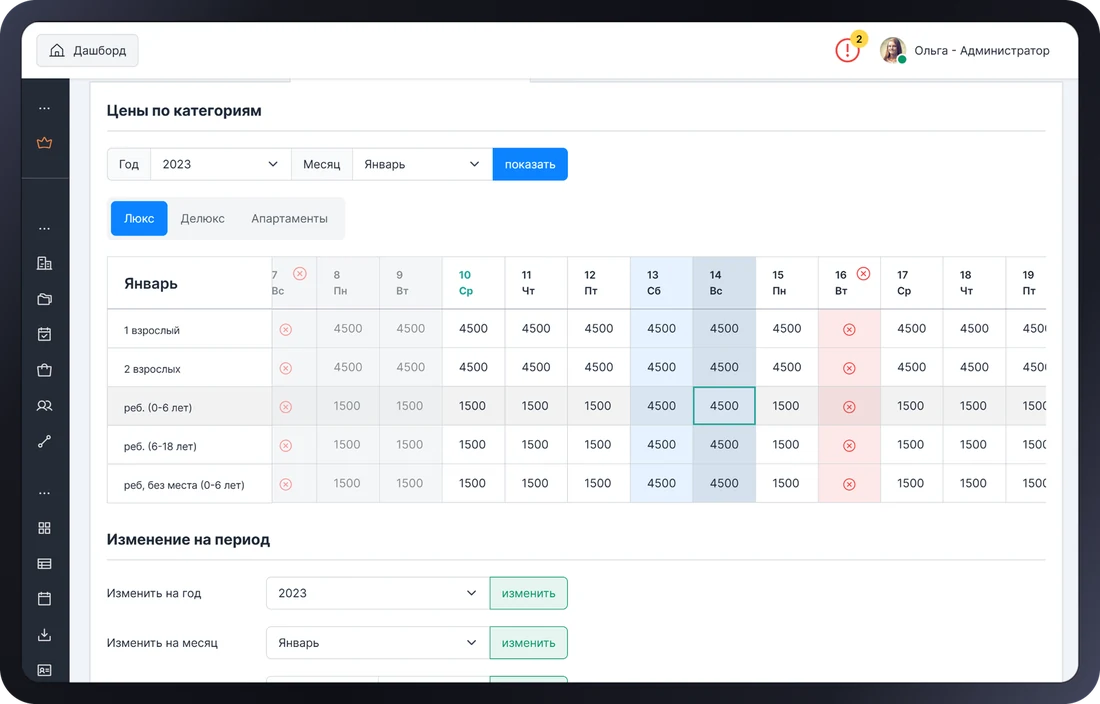Toggle blocked cell for 1 взрослый on 16th
The height and width of the screenshot is (704, 1100).
point(849,330)
